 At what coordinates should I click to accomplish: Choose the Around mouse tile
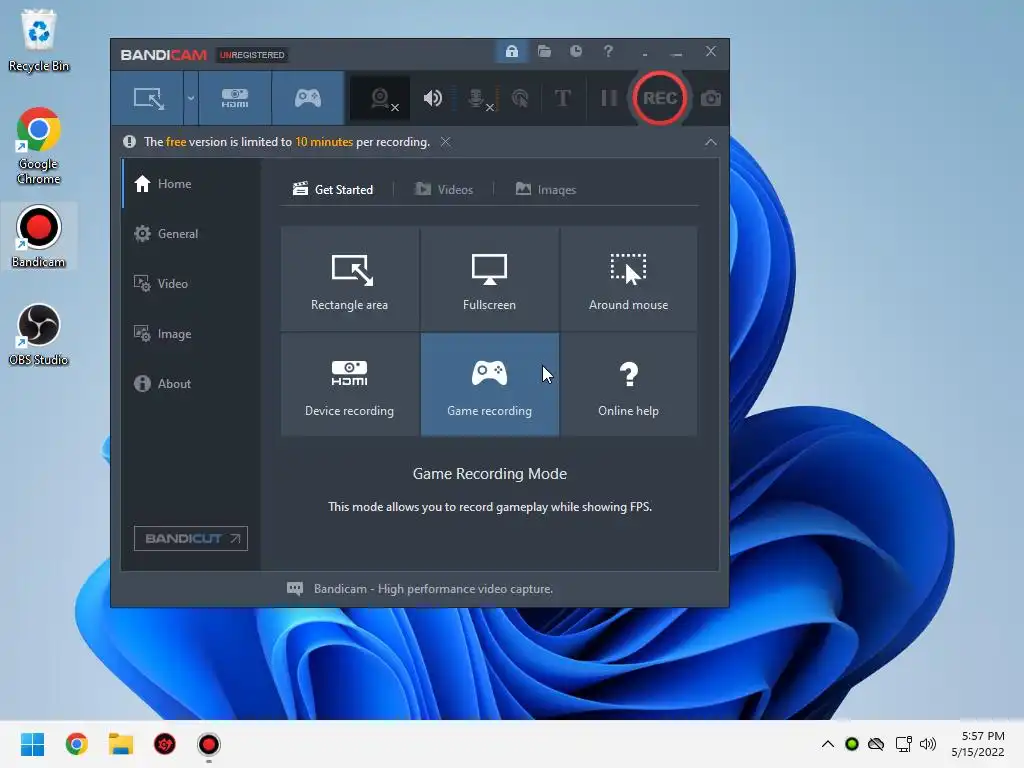pyautogui.click(x=628, y=279)
